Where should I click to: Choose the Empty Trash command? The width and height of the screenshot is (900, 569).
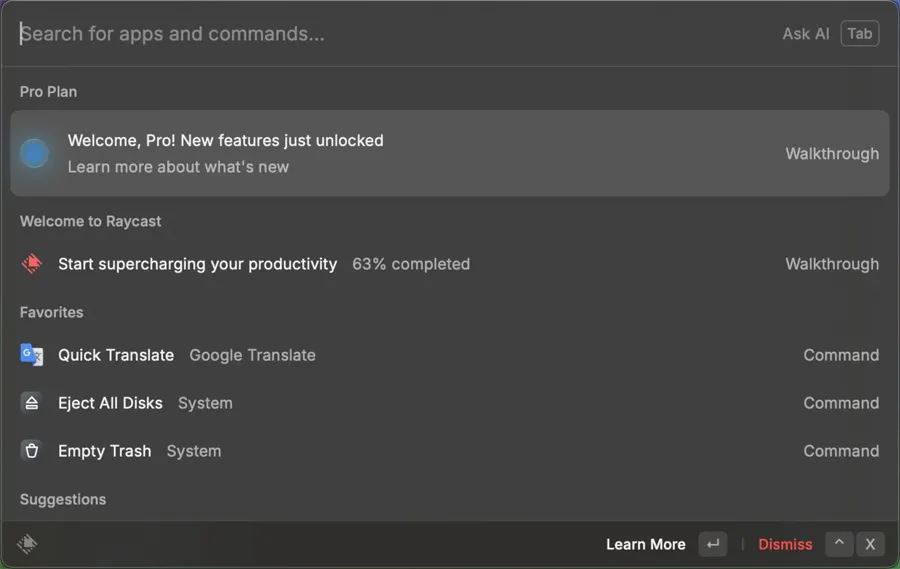[104, 451]
